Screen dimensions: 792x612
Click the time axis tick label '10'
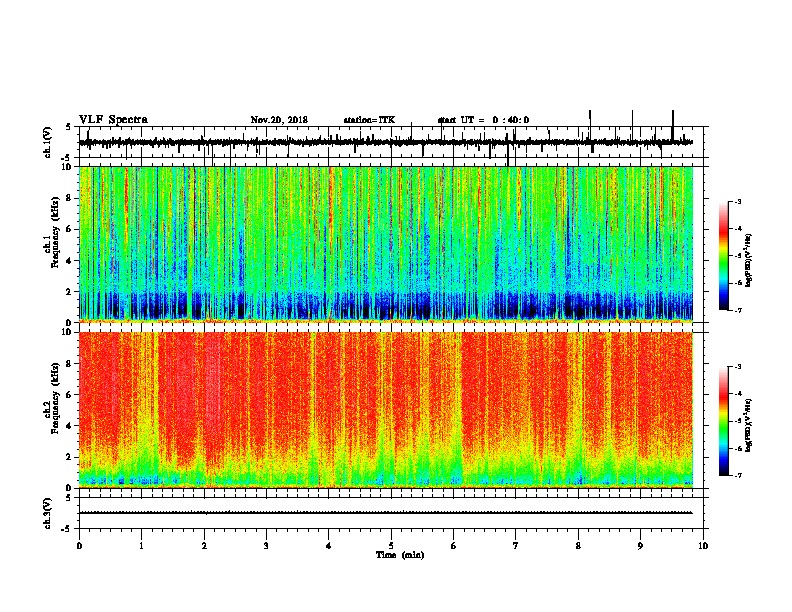[x=703, y=546]
